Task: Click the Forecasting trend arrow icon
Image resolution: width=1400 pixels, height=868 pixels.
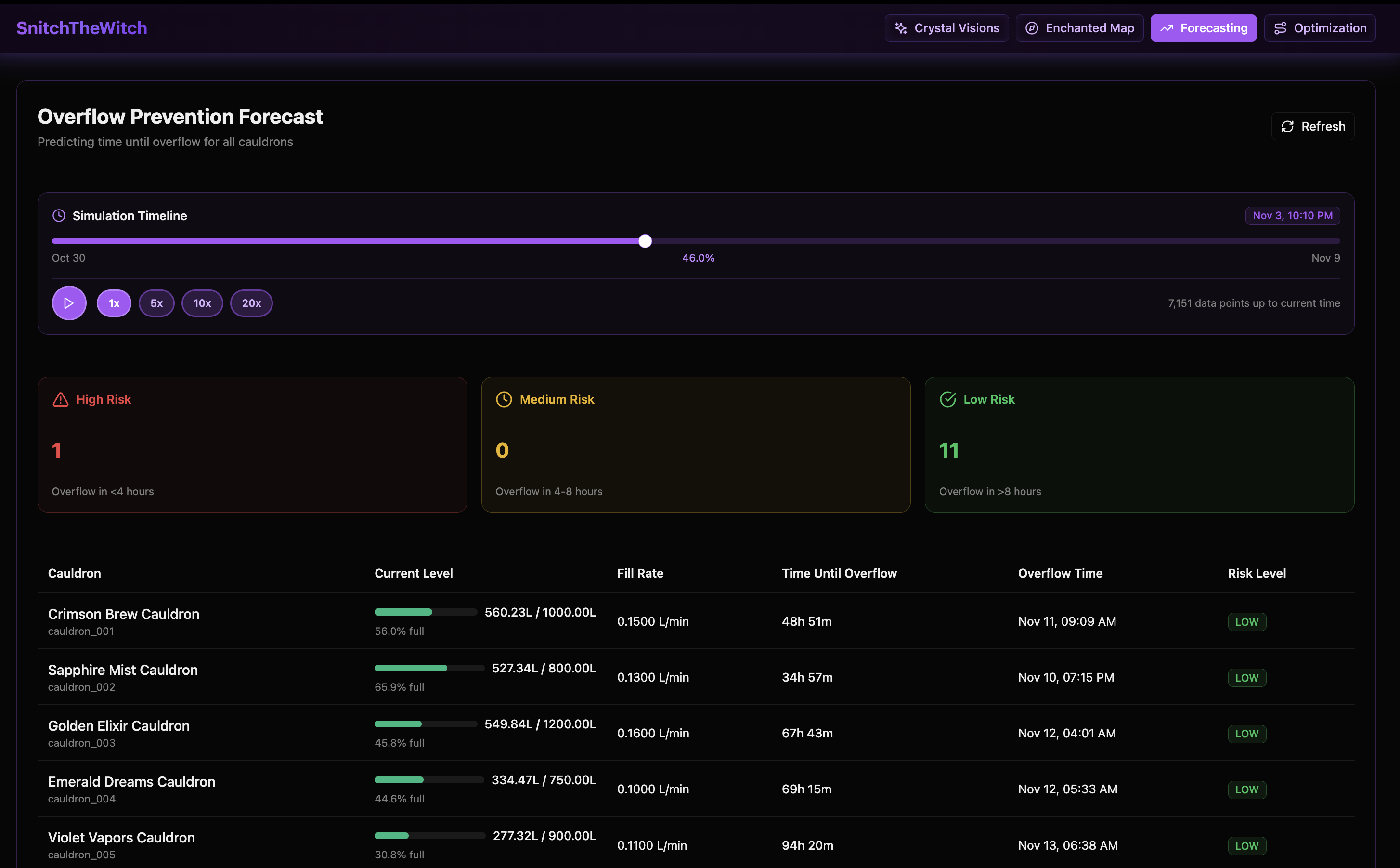Action: point(1167,28)
